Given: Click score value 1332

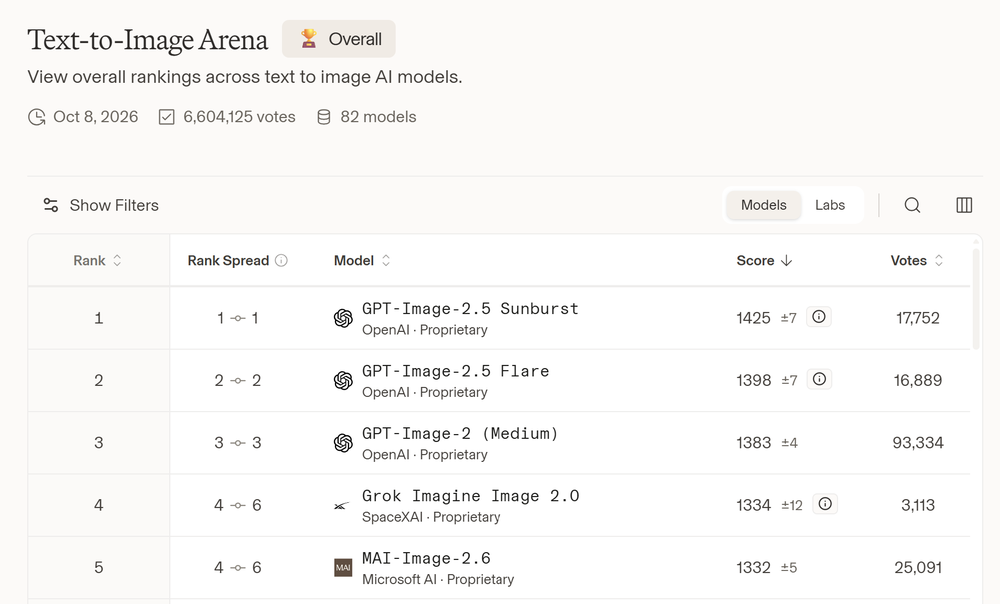Looking at the screenshot, I should coord(753,568).
